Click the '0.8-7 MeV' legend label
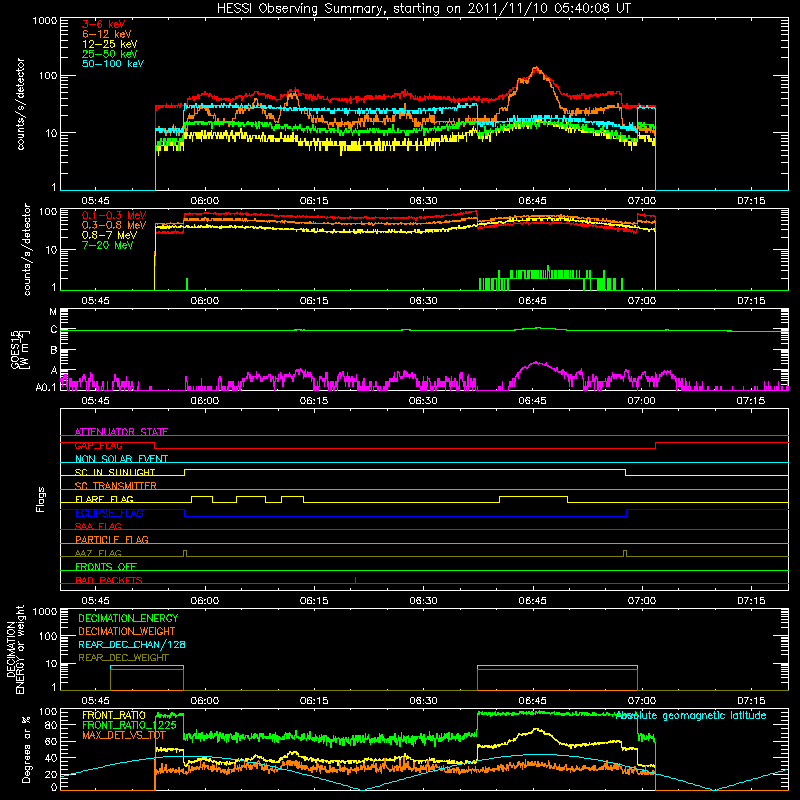 pyautogui.click(x=109, y=235)
